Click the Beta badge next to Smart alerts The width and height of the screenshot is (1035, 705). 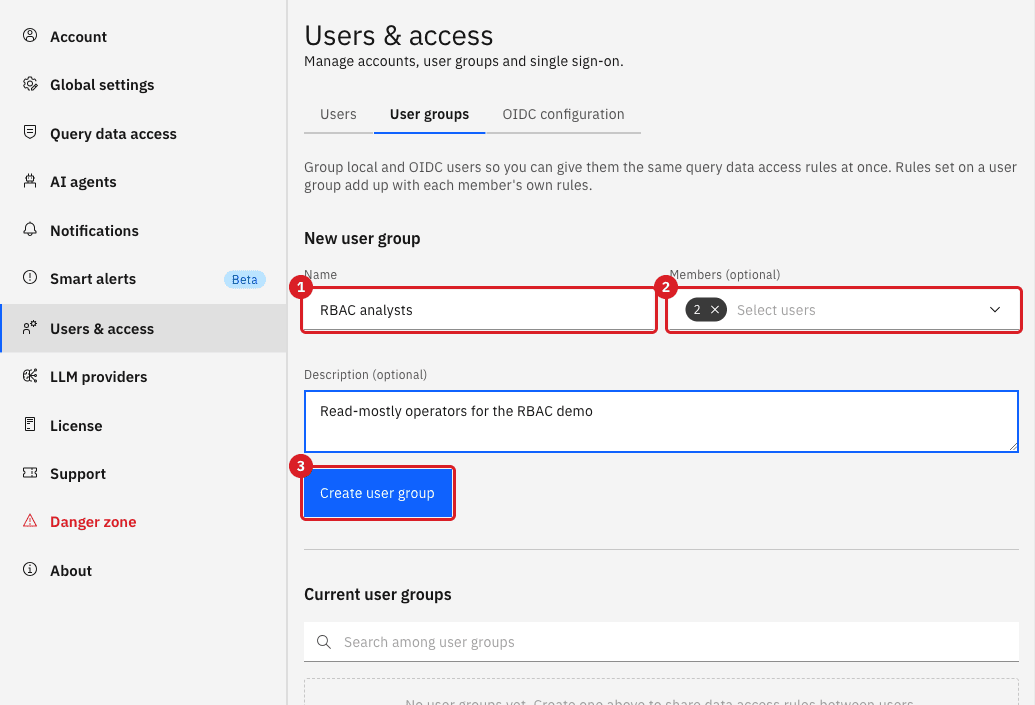point(244,279)
